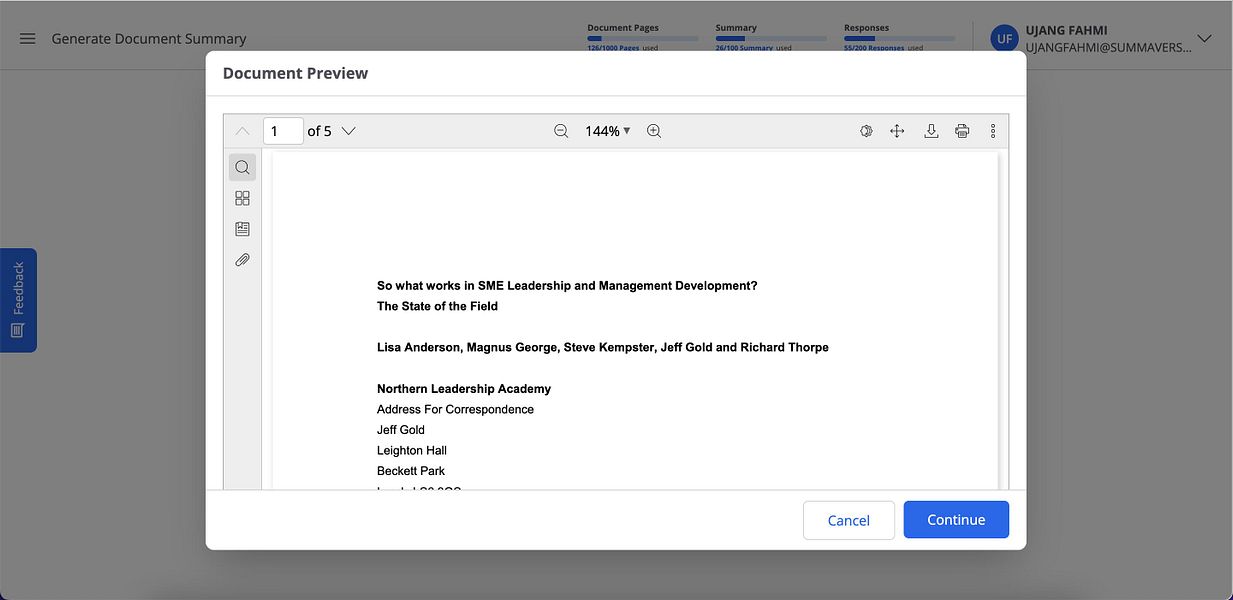
Task: Print the document from the viewer toolbar
Action: point(962,131)
